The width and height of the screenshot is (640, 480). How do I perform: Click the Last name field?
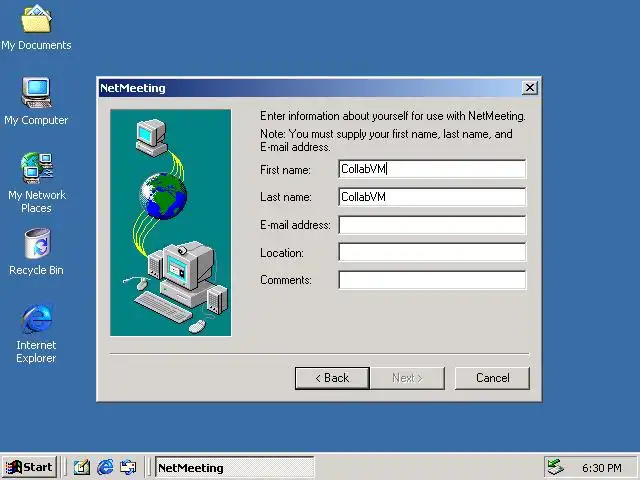tap(432, 197)
